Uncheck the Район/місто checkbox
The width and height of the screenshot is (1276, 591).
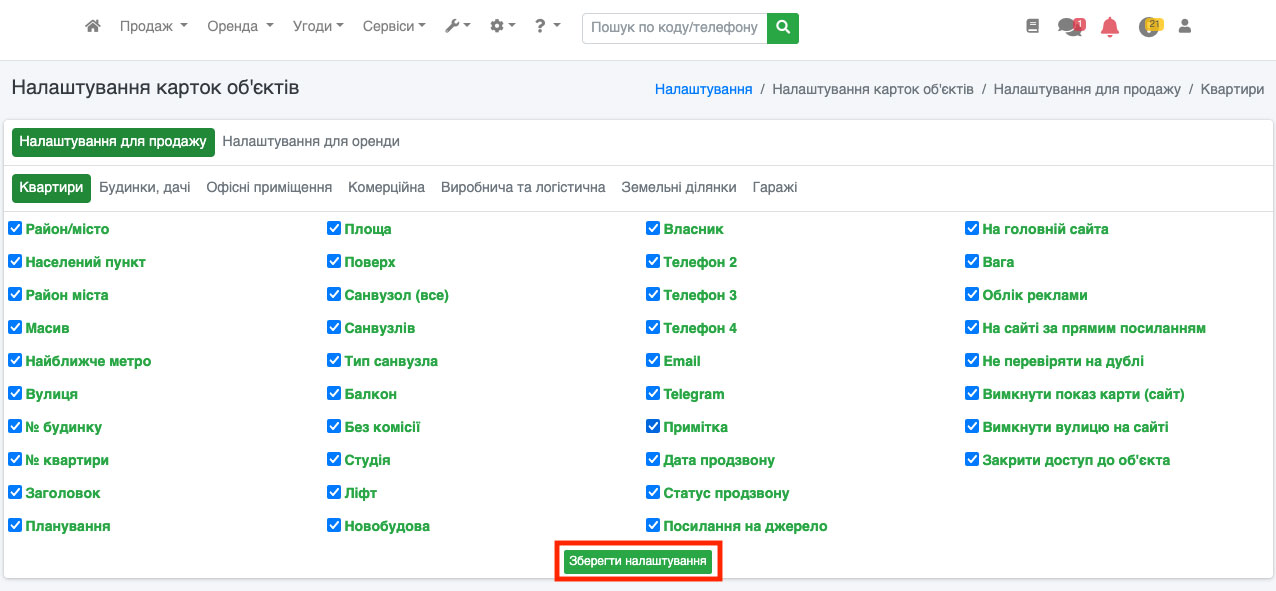pos(15,229)
